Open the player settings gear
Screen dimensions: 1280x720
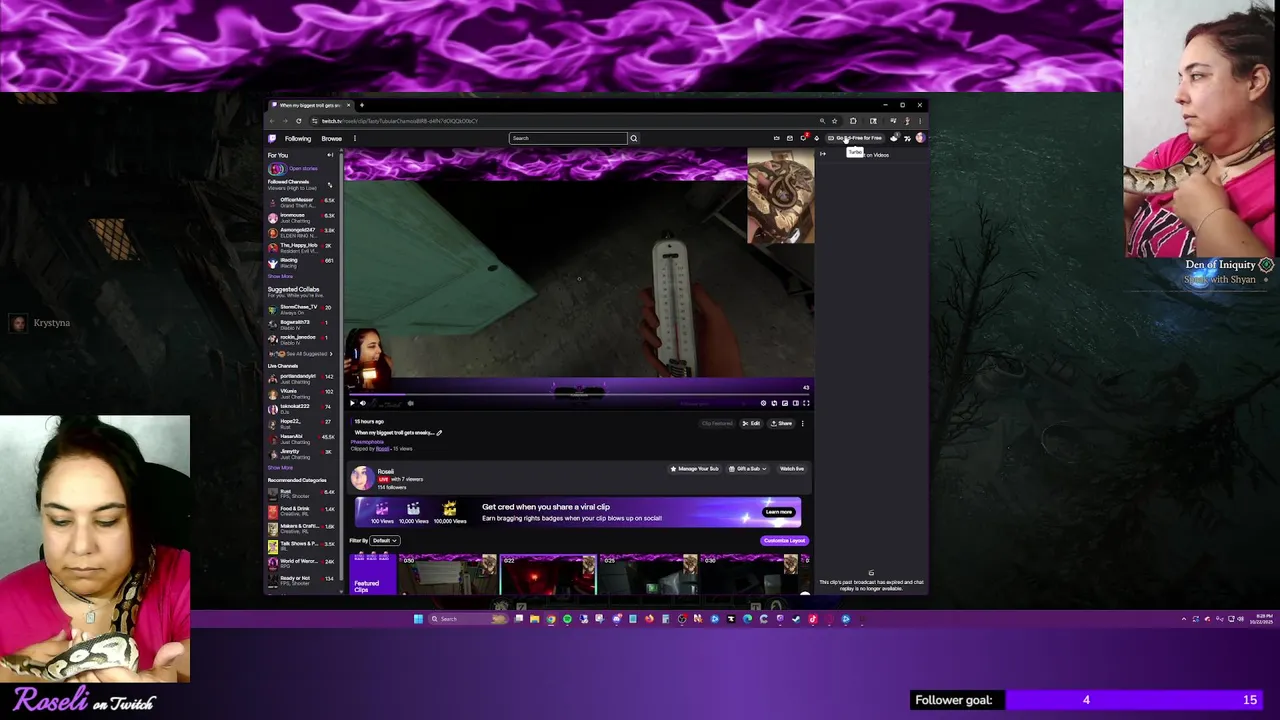coord(763,403)
